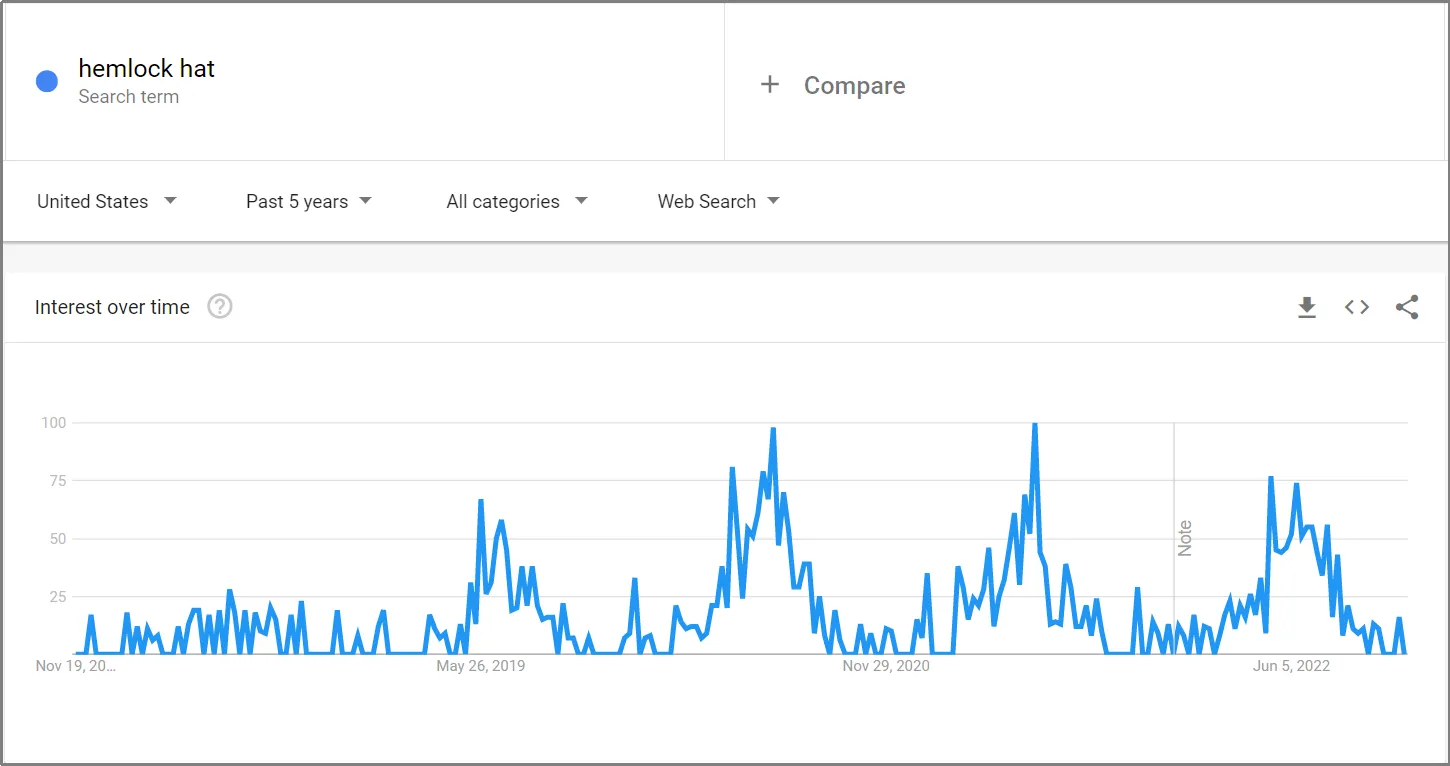Open the embed code option
Screen dimensions: 1450x766
click(1357, 307)
